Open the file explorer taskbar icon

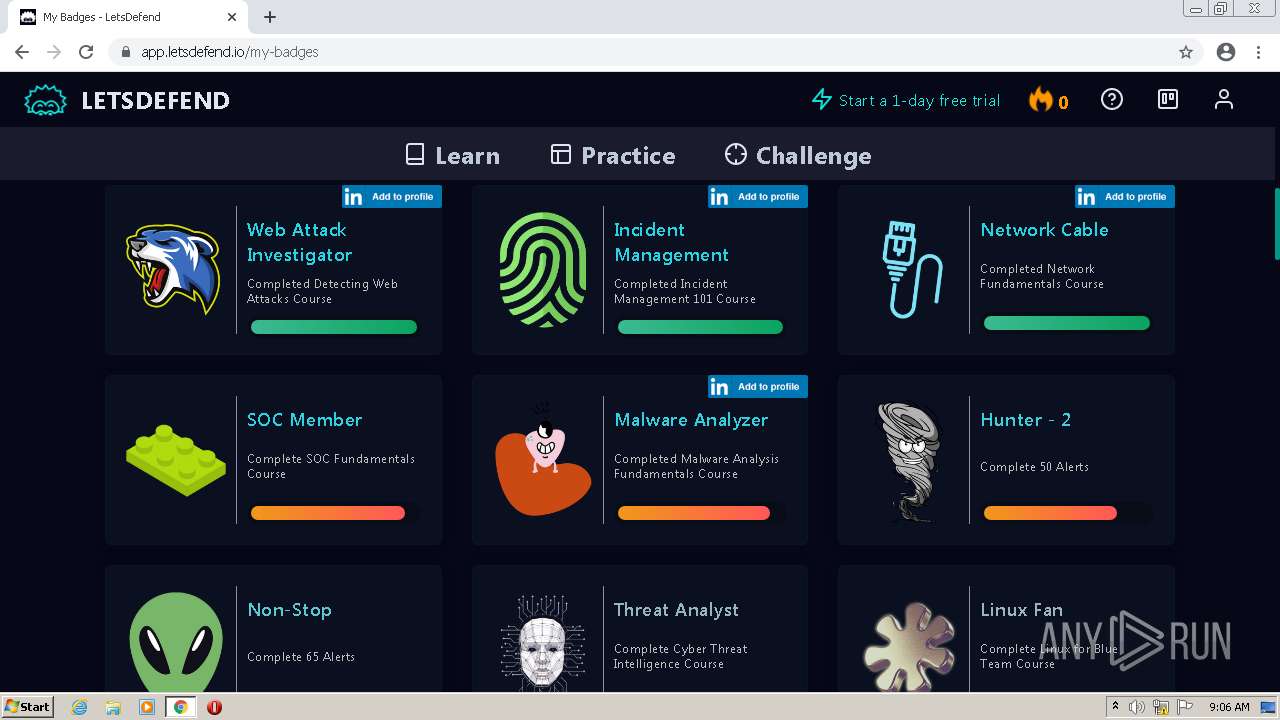pyautogui.click(x=113, y=707)
